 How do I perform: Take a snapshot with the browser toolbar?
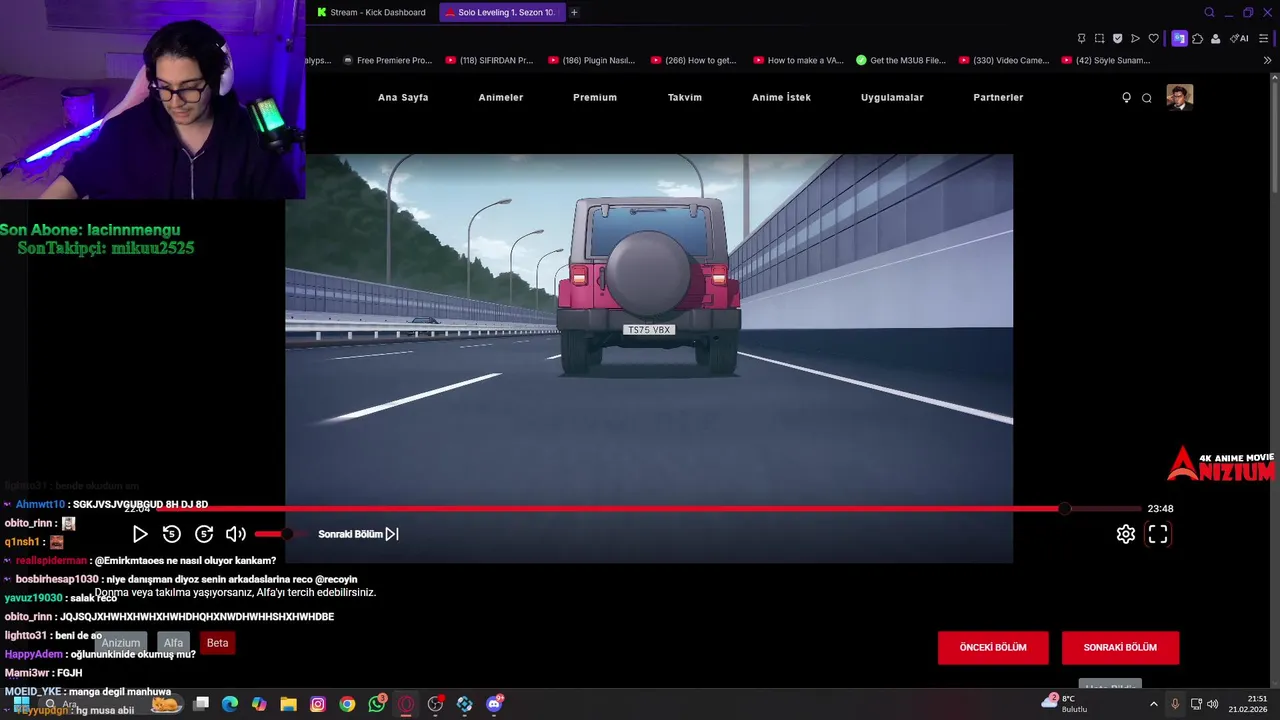tap(1099, 38)
